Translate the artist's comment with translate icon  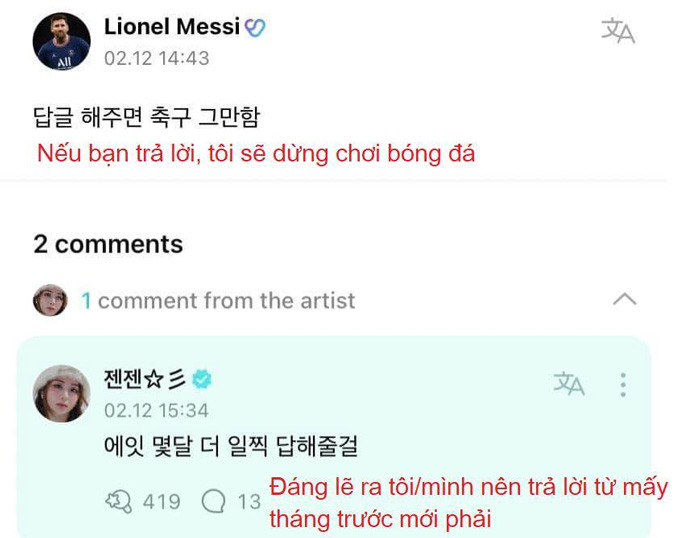tap(569, 383)
